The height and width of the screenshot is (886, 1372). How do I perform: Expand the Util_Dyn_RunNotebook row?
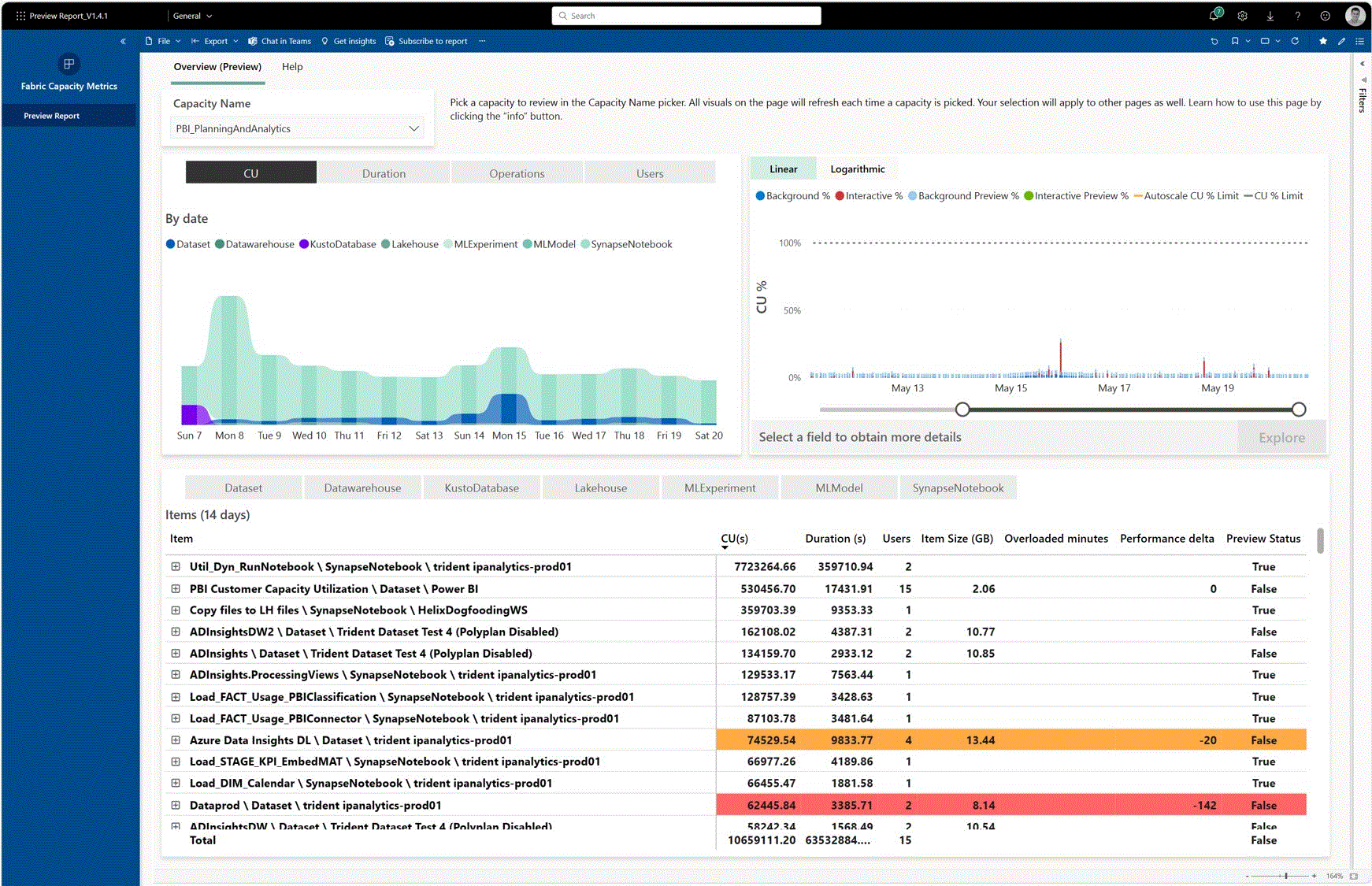point(175,566)
